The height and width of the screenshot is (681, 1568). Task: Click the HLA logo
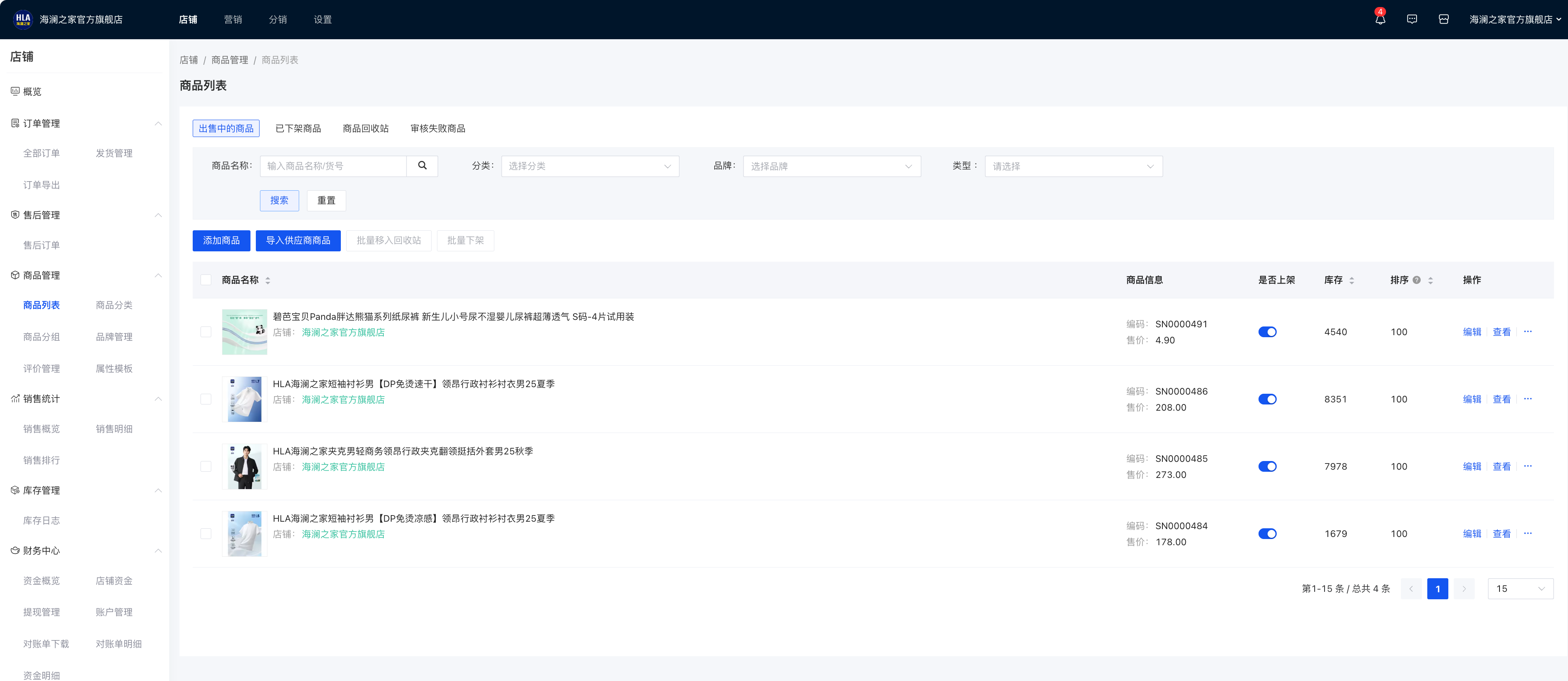[23, 19]
